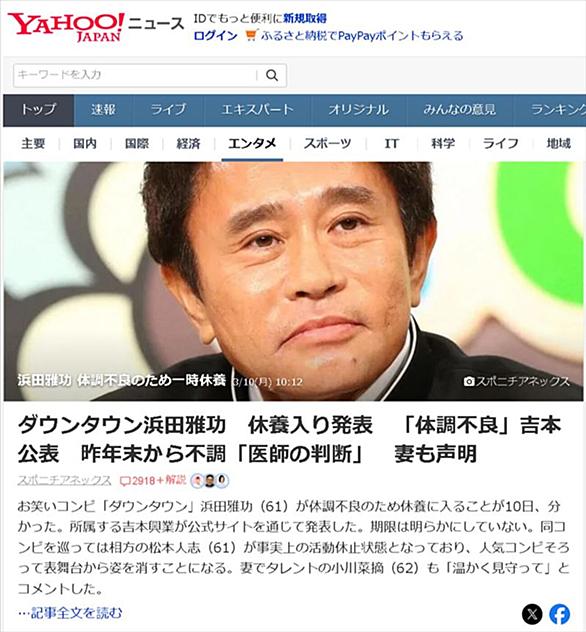
Task: Switch to the ライブ tab
Action: pos(168,110)
